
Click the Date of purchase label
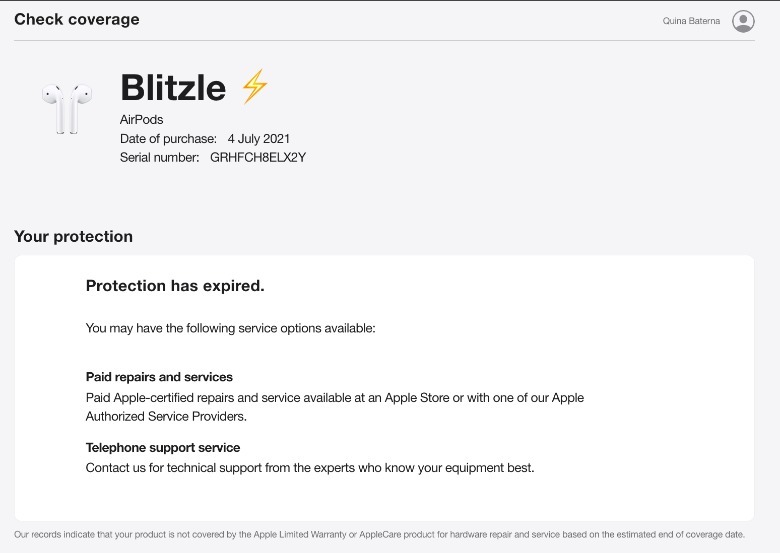(168, 138)
